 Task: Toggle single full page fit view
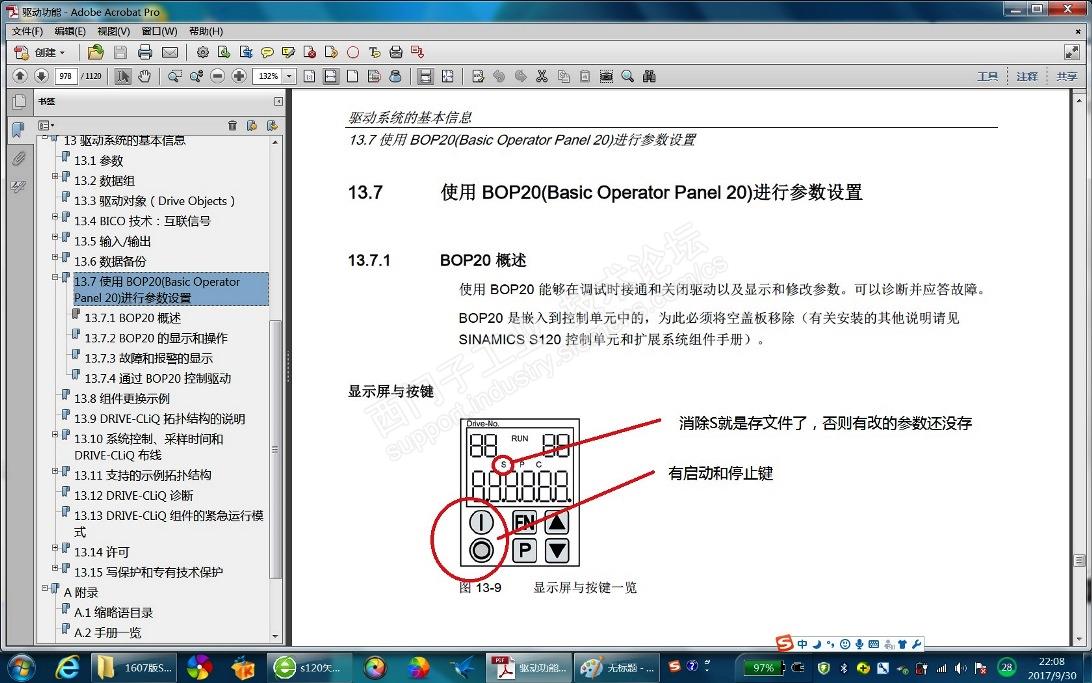352,76
